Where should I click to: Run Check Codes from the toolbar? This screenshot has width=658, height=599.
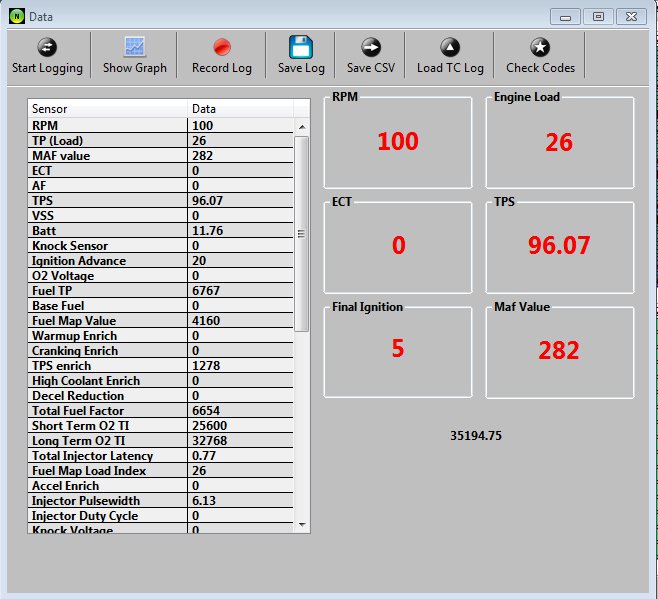[540, 47]
